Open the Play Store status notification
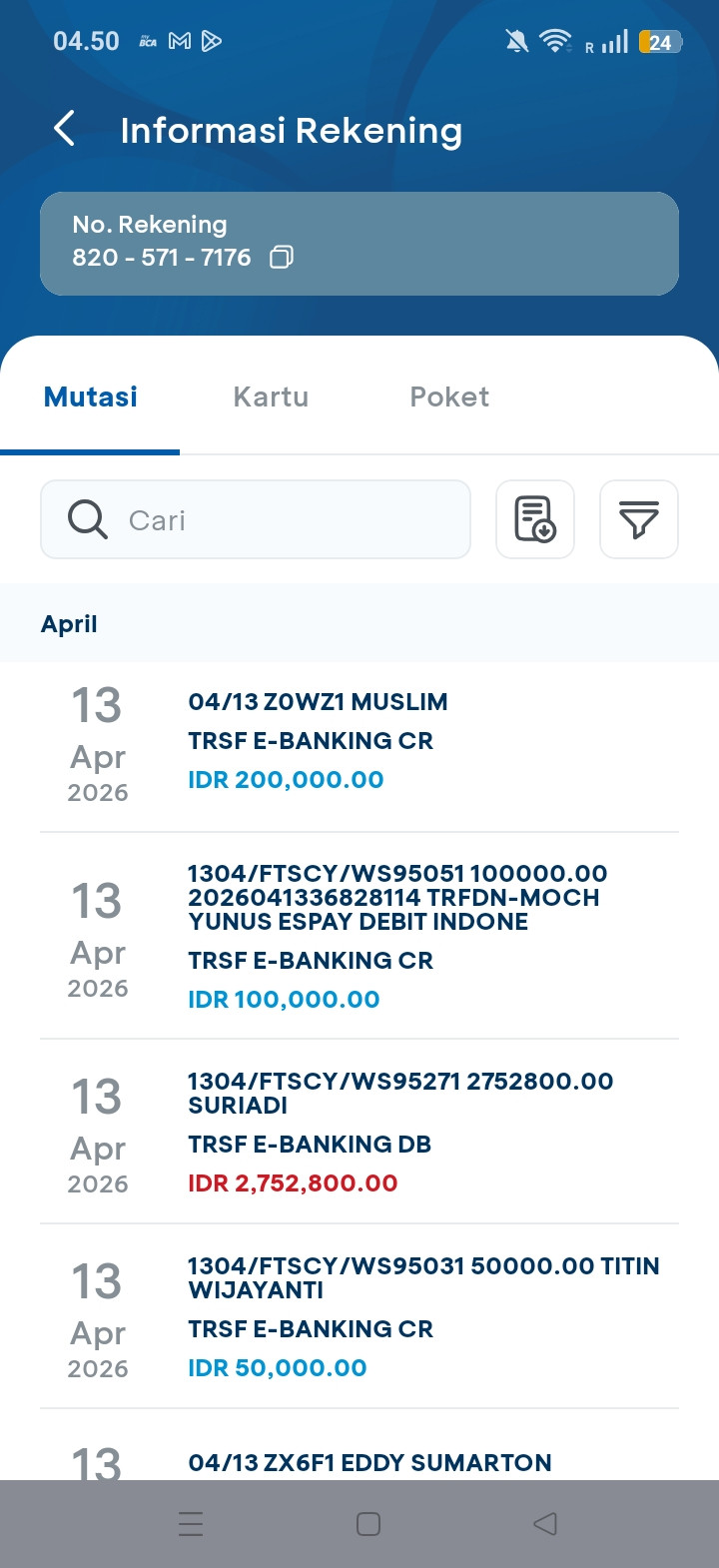Image resolution: width=719 pixels, height=1568 pixels. tap(212, 41)
